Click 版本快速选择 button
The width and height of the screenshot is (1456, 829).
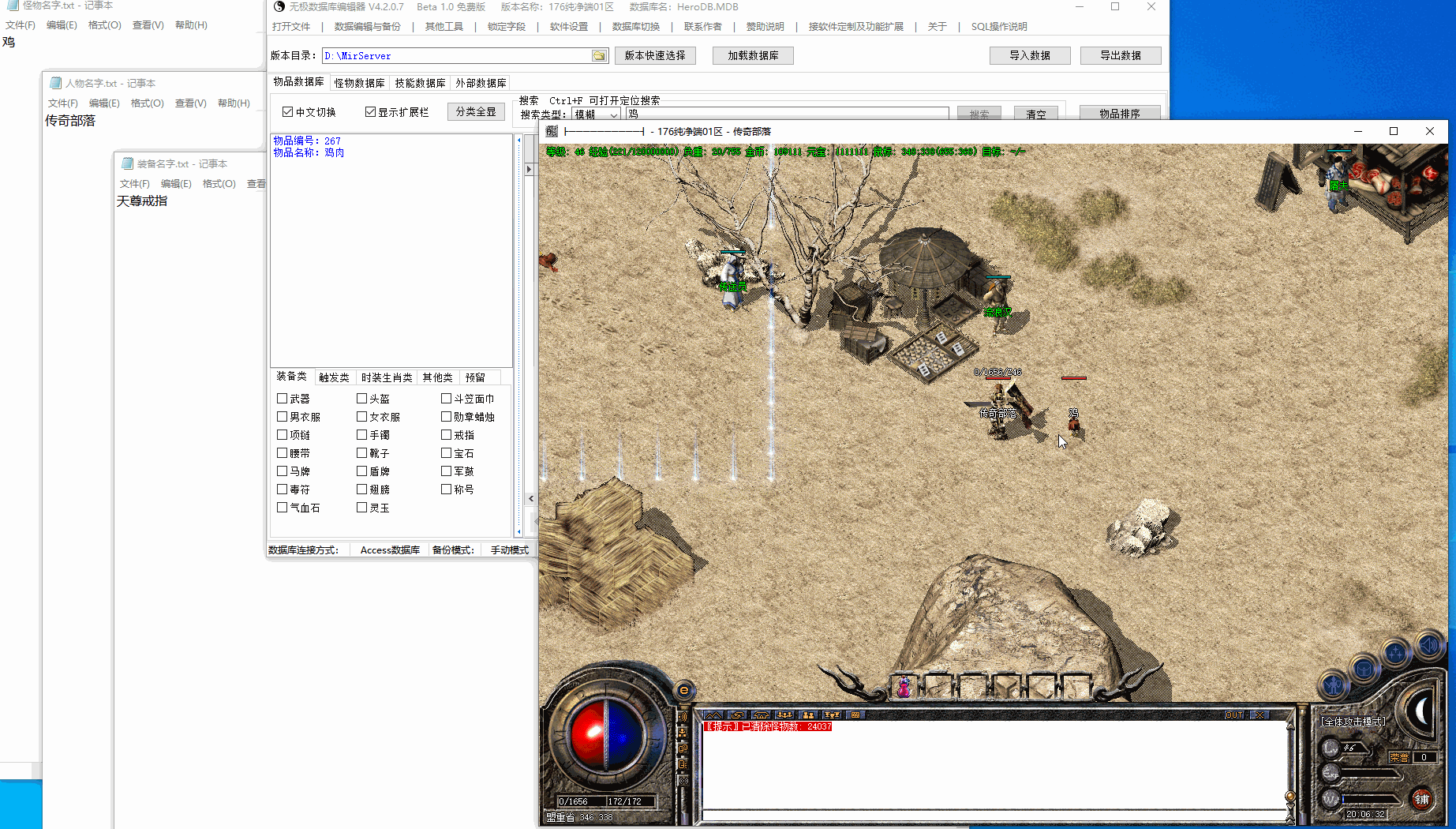pyautogui.click(x=655, y=55)
